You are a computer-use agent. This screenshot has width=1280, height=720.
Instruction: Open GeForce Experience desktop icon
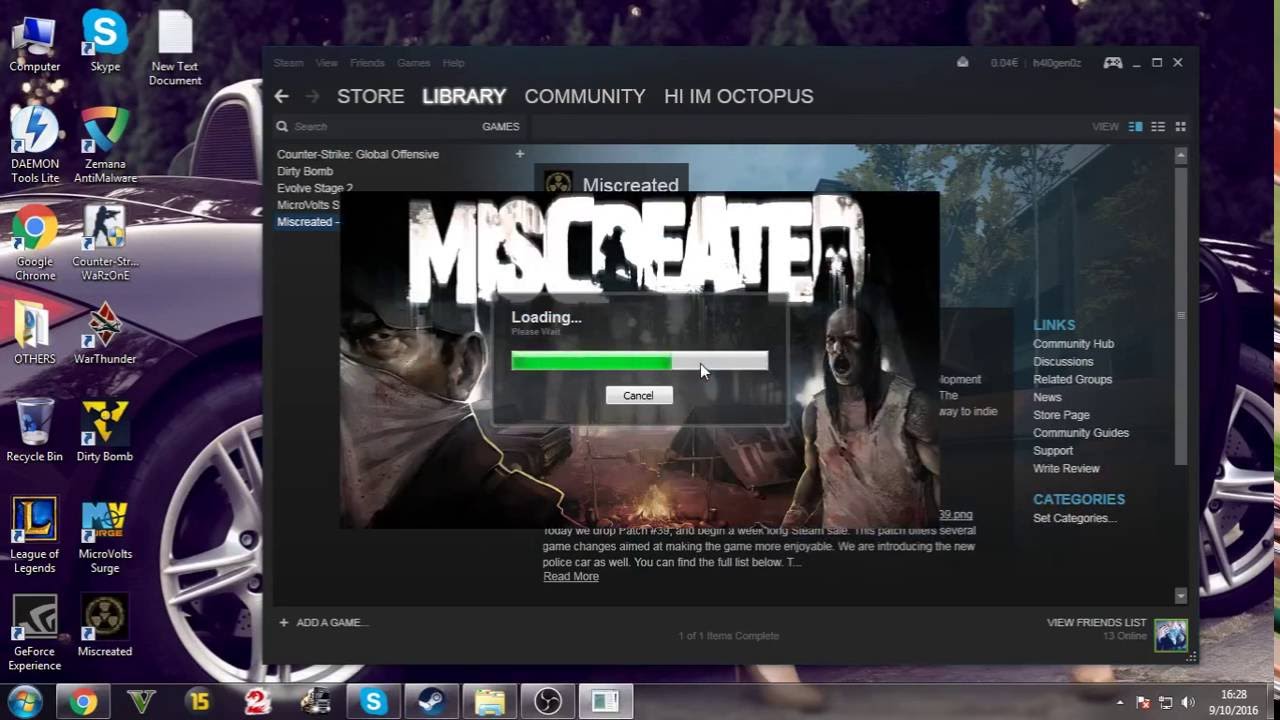(35, 633)
